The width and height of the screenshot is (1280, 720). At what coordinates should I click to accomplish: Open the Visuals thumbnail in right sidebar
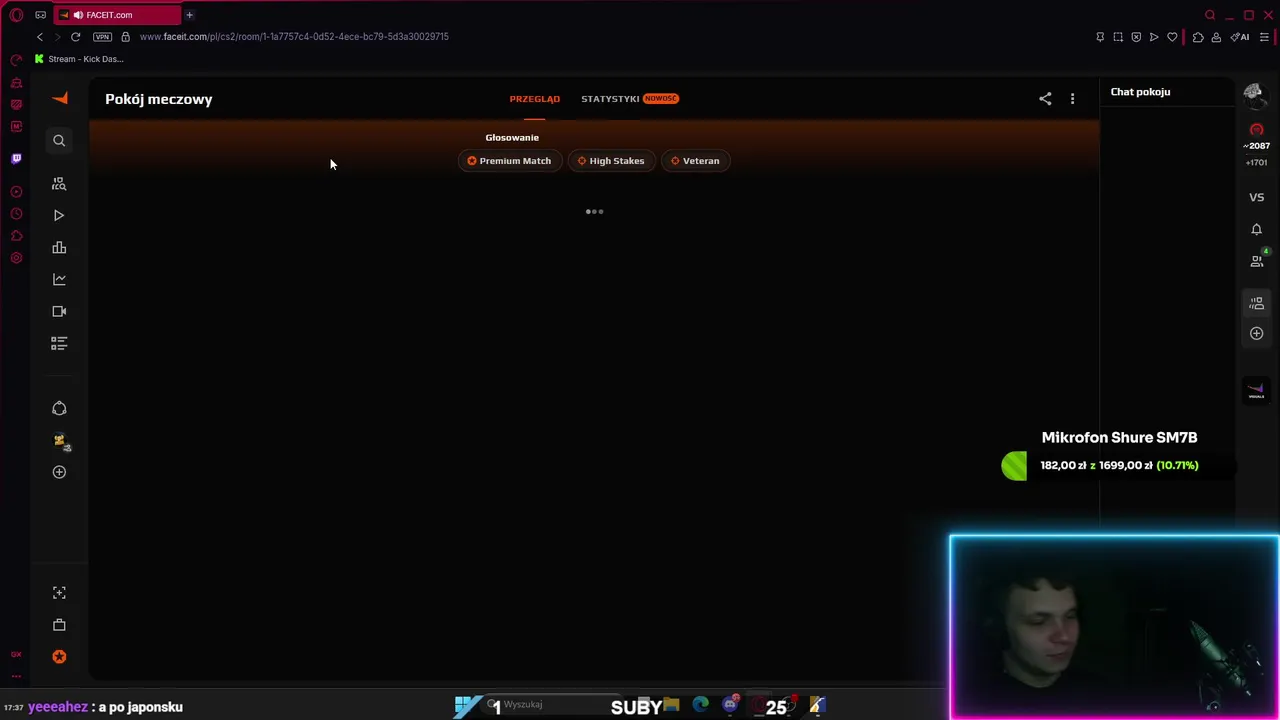tap(1257, 391)
